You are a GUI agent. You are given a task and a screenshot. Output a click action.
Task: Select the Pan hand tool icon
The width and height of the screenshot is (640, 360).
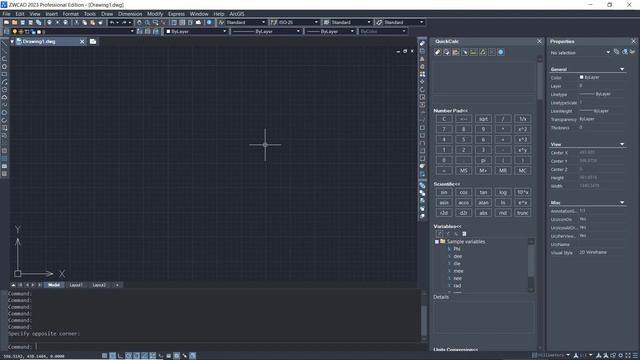coord(139,22)
